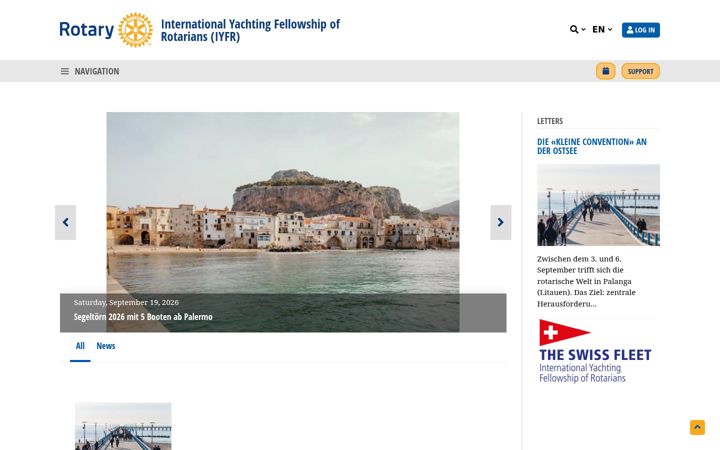
Task: Expand the EN language selector
Action: click(x=602, y=29)
